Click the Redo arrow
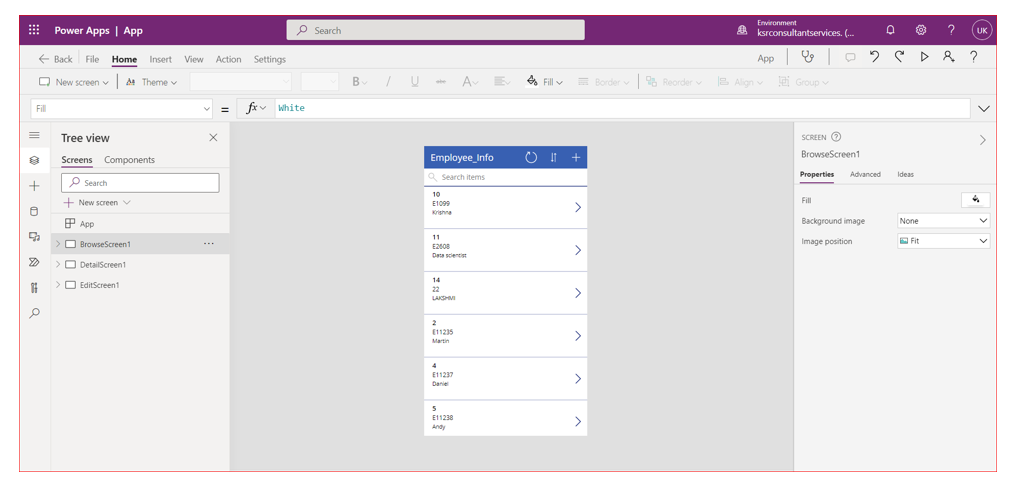 pyautogui.click(x=899, y=57)
